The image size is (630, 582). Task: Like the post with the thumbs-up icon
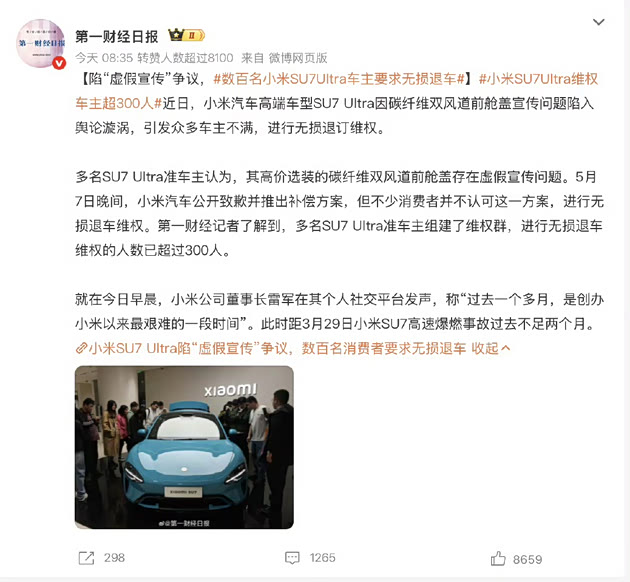point(498,559)
